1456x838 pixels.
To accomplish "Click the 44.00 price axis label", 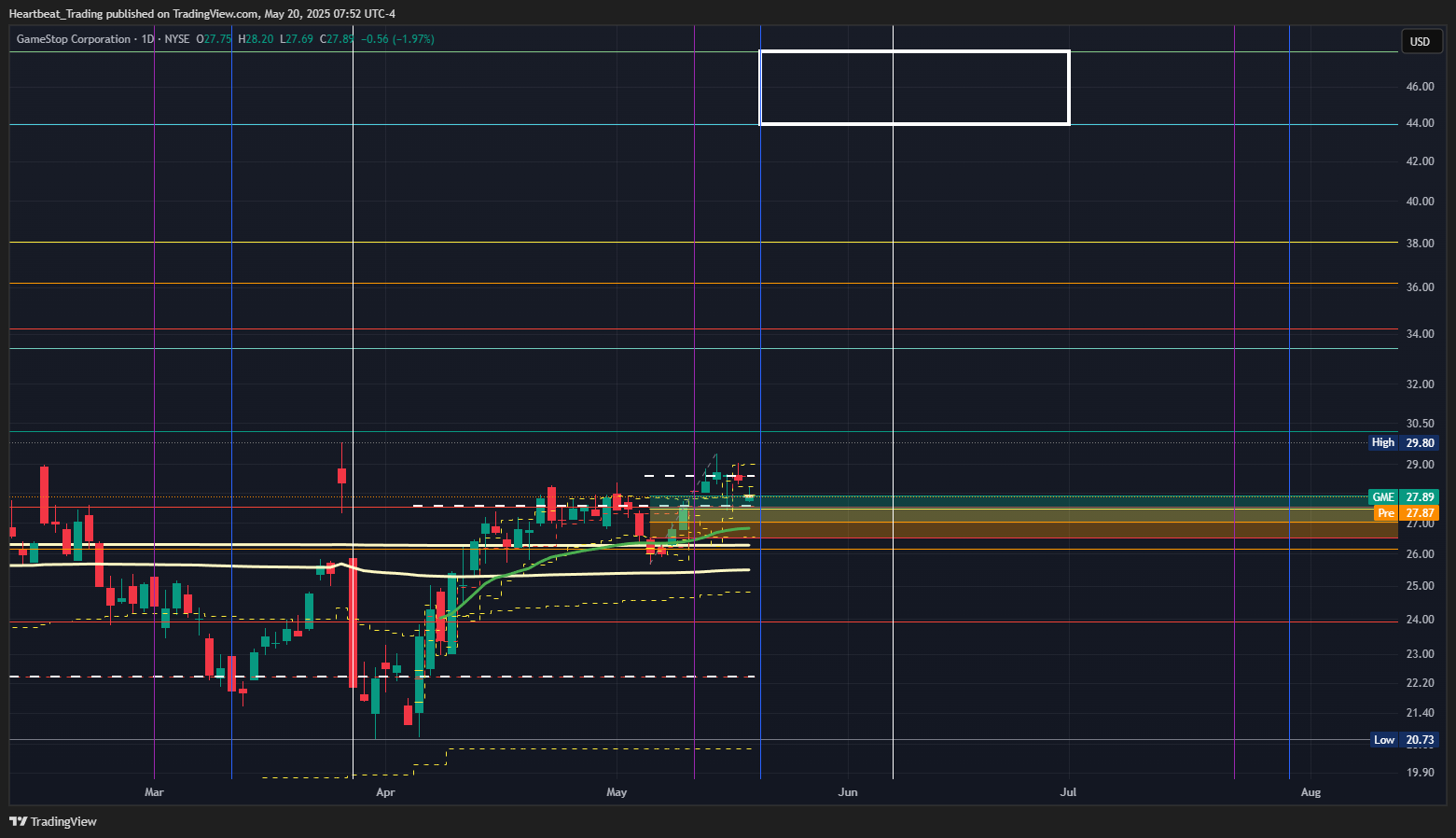I will pos(1420,123).
